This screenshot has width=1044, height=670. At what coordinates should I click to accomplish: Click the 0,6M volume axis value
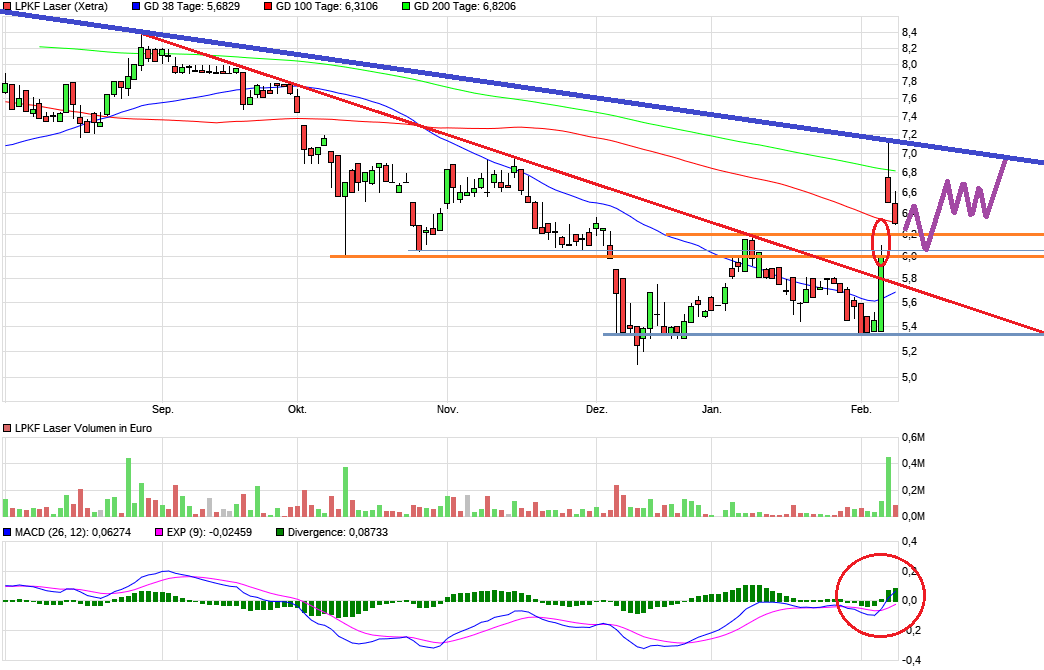[914, 438]
